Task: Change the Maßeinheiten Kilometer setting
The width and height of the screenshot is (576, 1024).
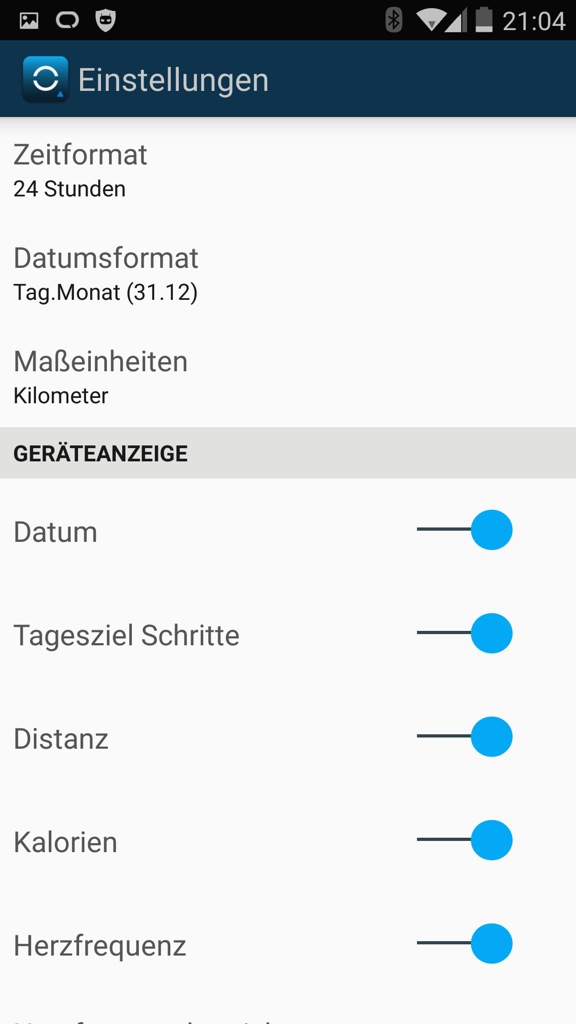Action: [288, 377]
